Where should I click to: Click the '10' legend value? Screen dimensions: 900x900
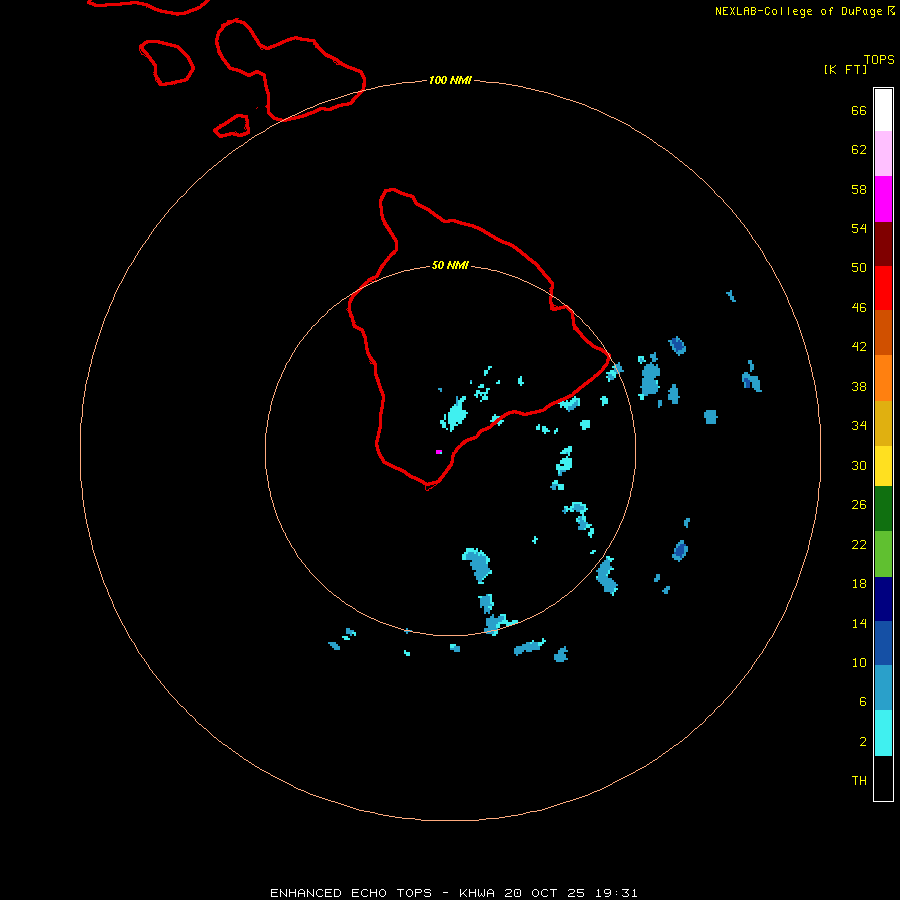[x=859, y=663]
